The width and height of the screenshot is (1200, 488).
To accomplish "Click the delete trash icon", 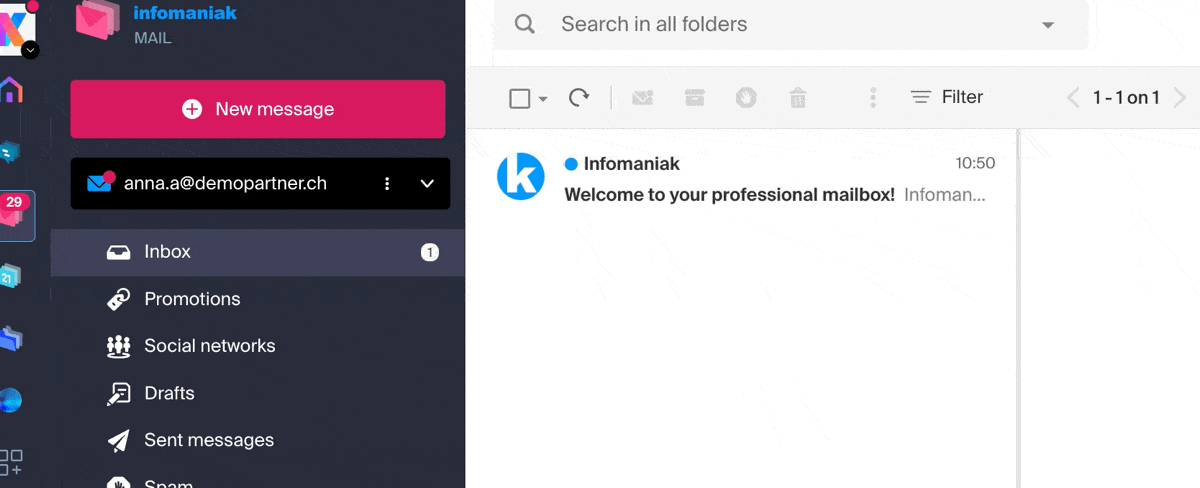I will pos(797,97).
